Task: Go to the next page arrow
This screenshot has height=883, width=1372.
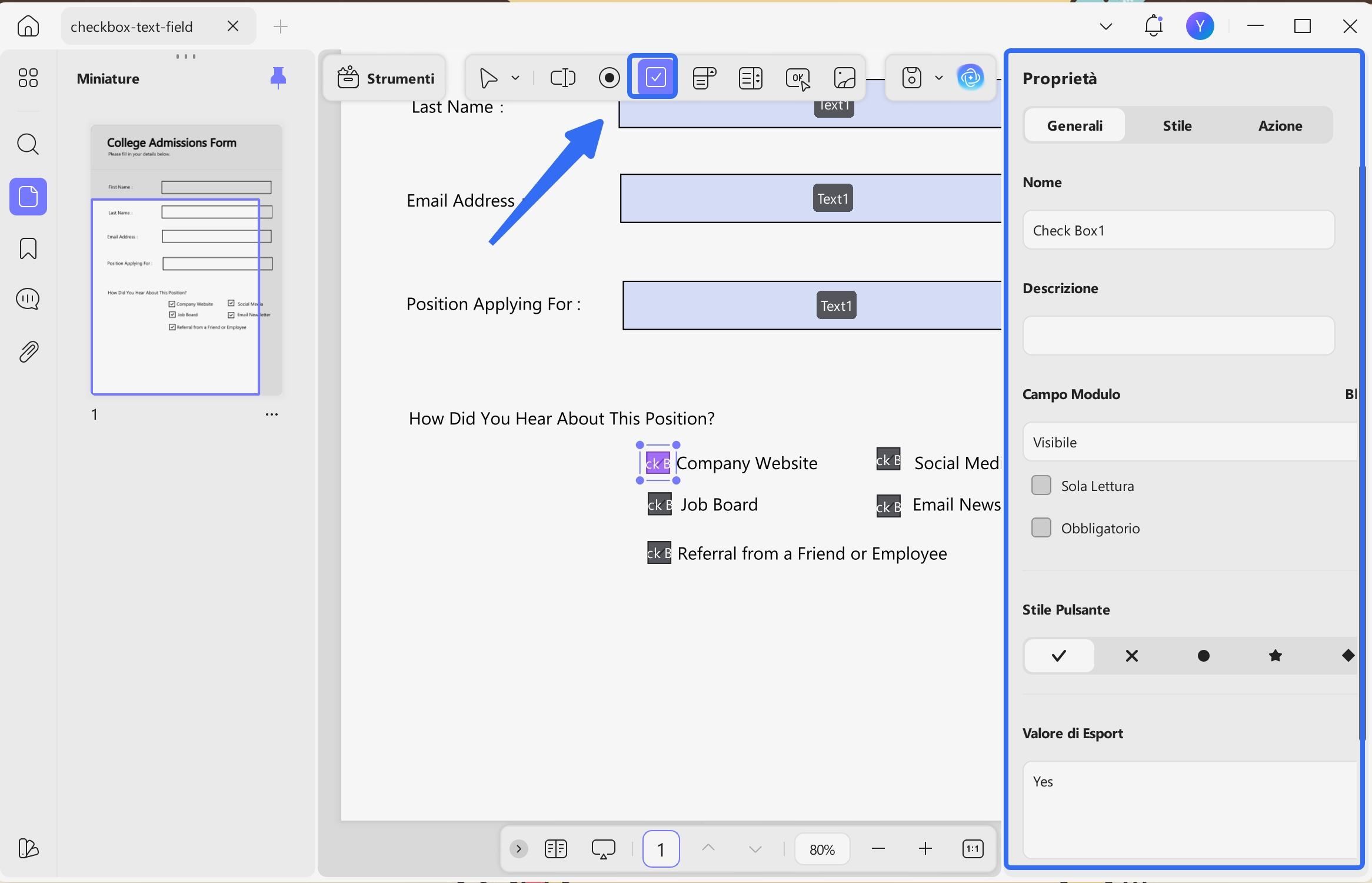Action: tap(755, 849)
